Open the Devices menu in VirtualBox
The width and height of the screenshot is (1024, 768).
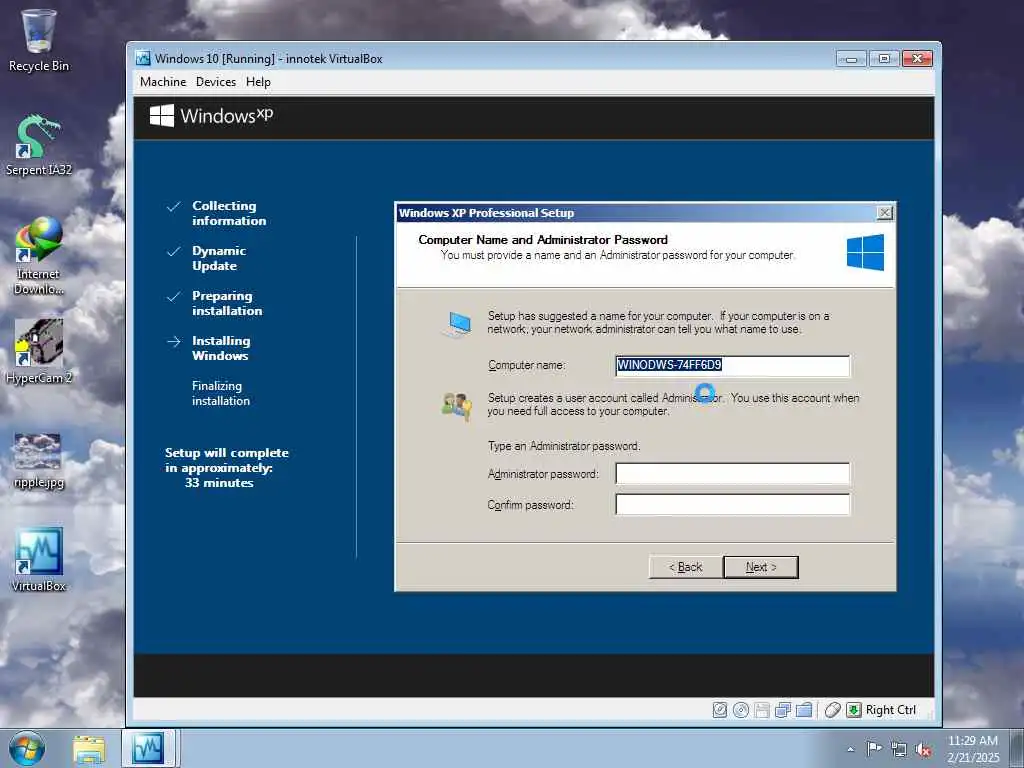click(x=216, y=82)
